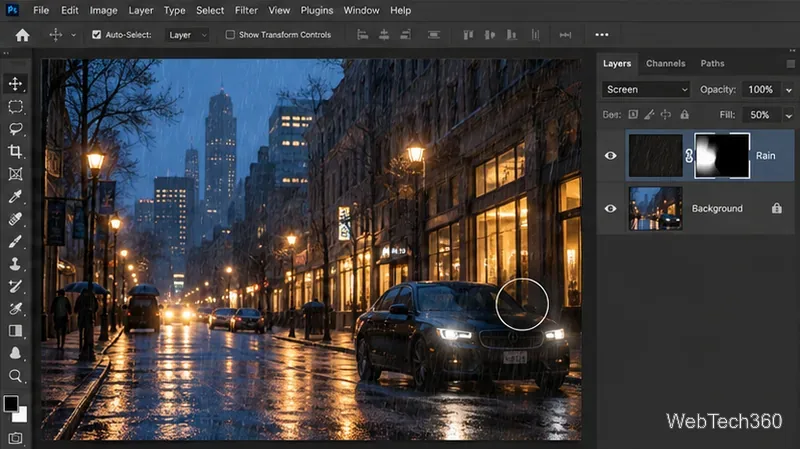Open the Image menu
Screen dimensions: 800x449
coord(104,10)
